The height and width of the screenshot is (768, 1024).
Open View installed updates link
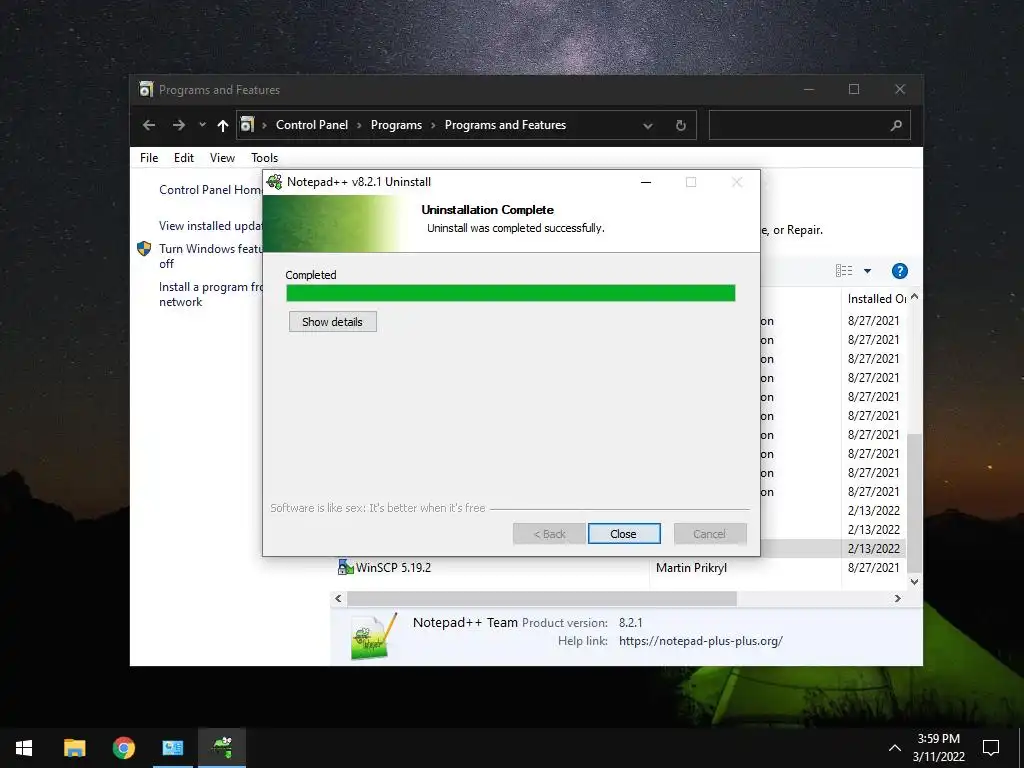[210, 225]
